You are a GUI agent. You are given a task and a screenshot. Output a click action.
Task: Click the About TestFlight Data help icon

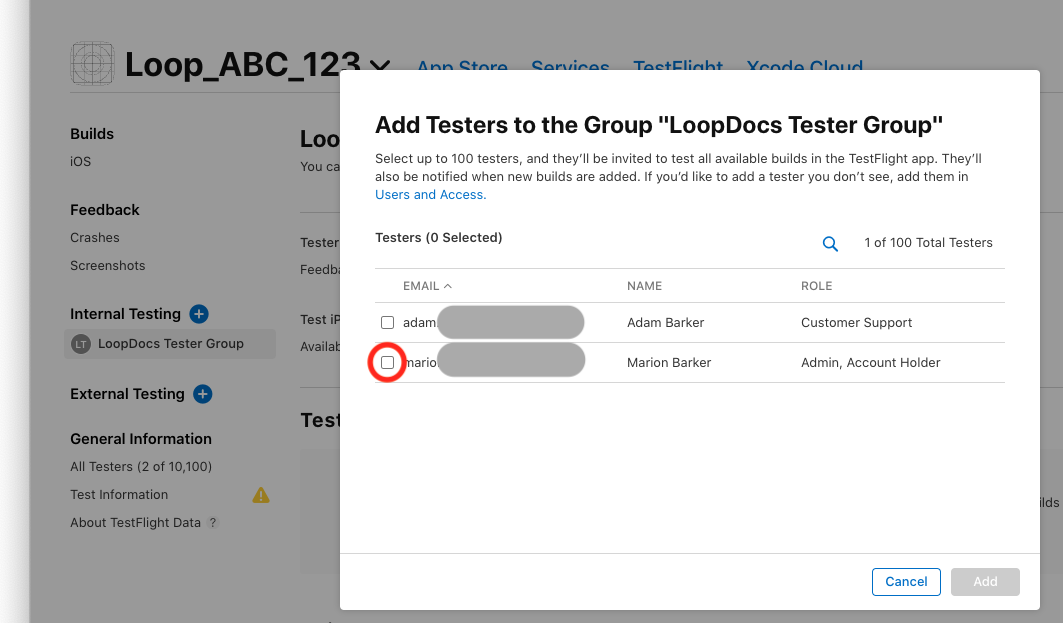point(213,523)
